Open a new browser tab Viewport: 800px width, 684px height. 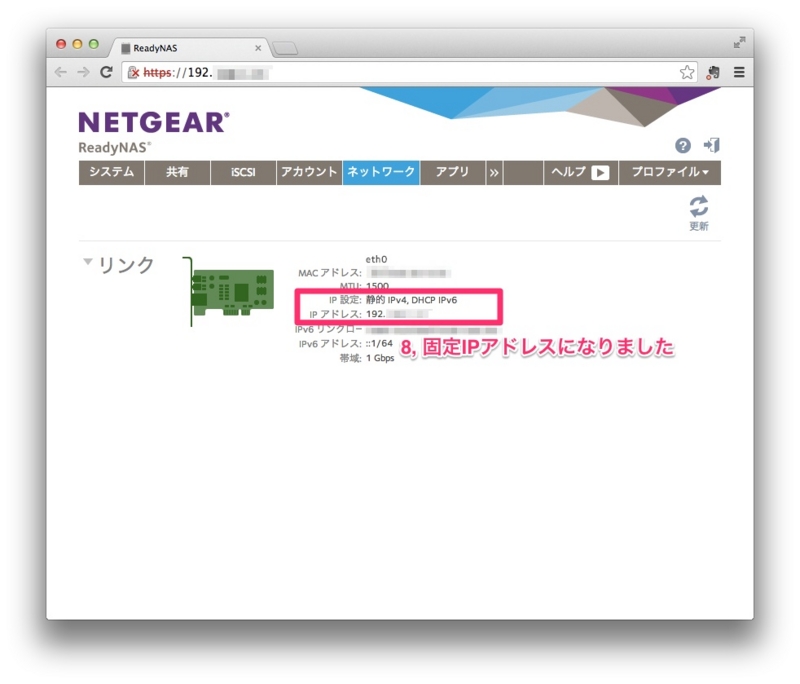click(x=285, y=48)
